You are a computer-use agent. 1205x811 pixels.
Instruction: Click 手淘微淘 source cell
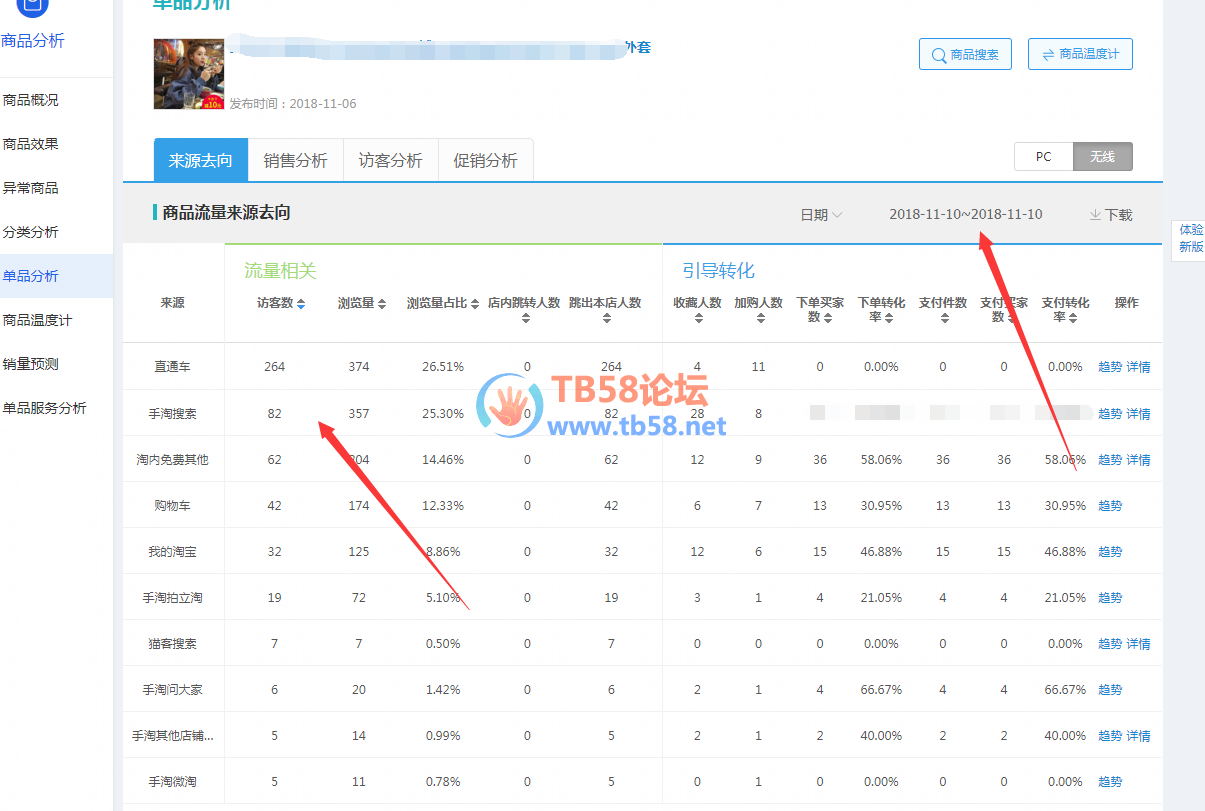(173, 782)
